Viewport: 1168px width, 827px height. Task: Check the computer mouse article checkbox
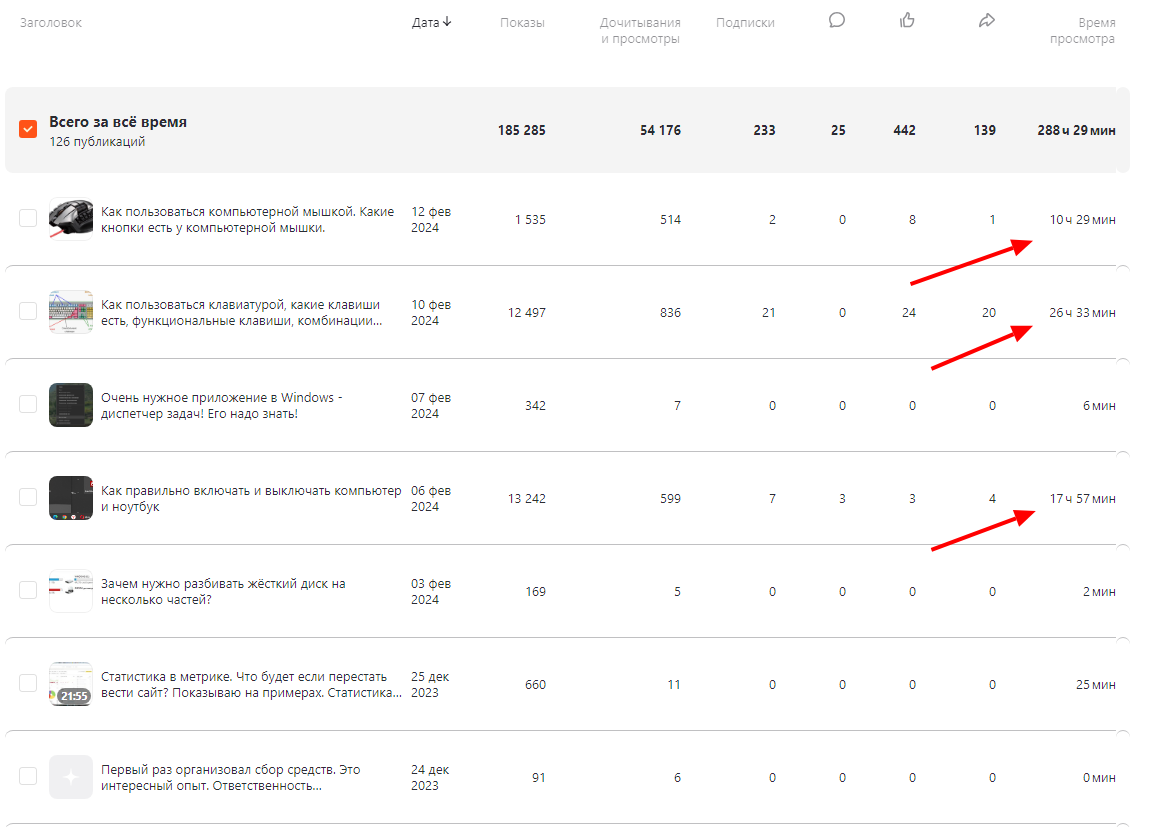click(x=28, y=218)
